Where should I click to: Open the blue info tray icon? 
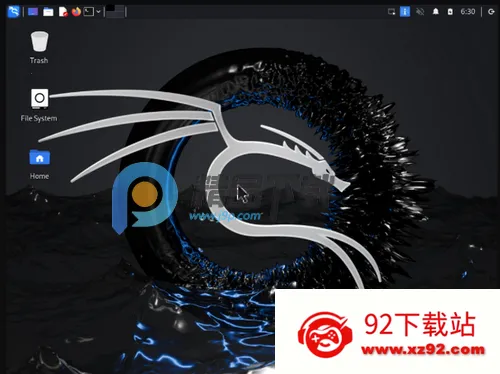tap(405, 12)
